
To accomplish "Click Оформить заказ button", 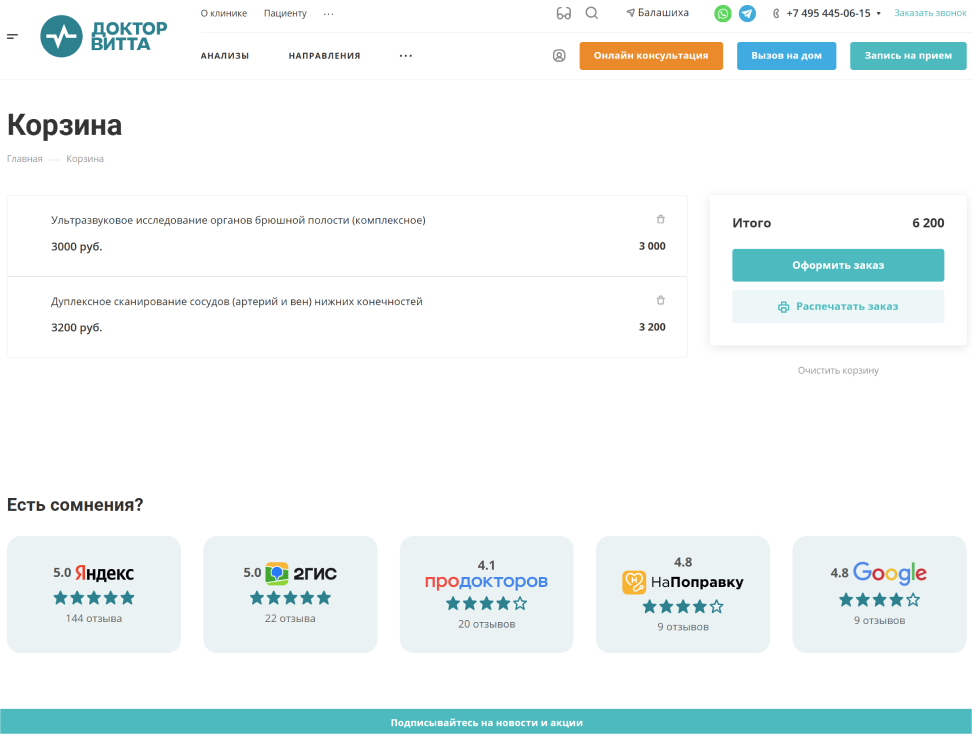I will 838,265.
